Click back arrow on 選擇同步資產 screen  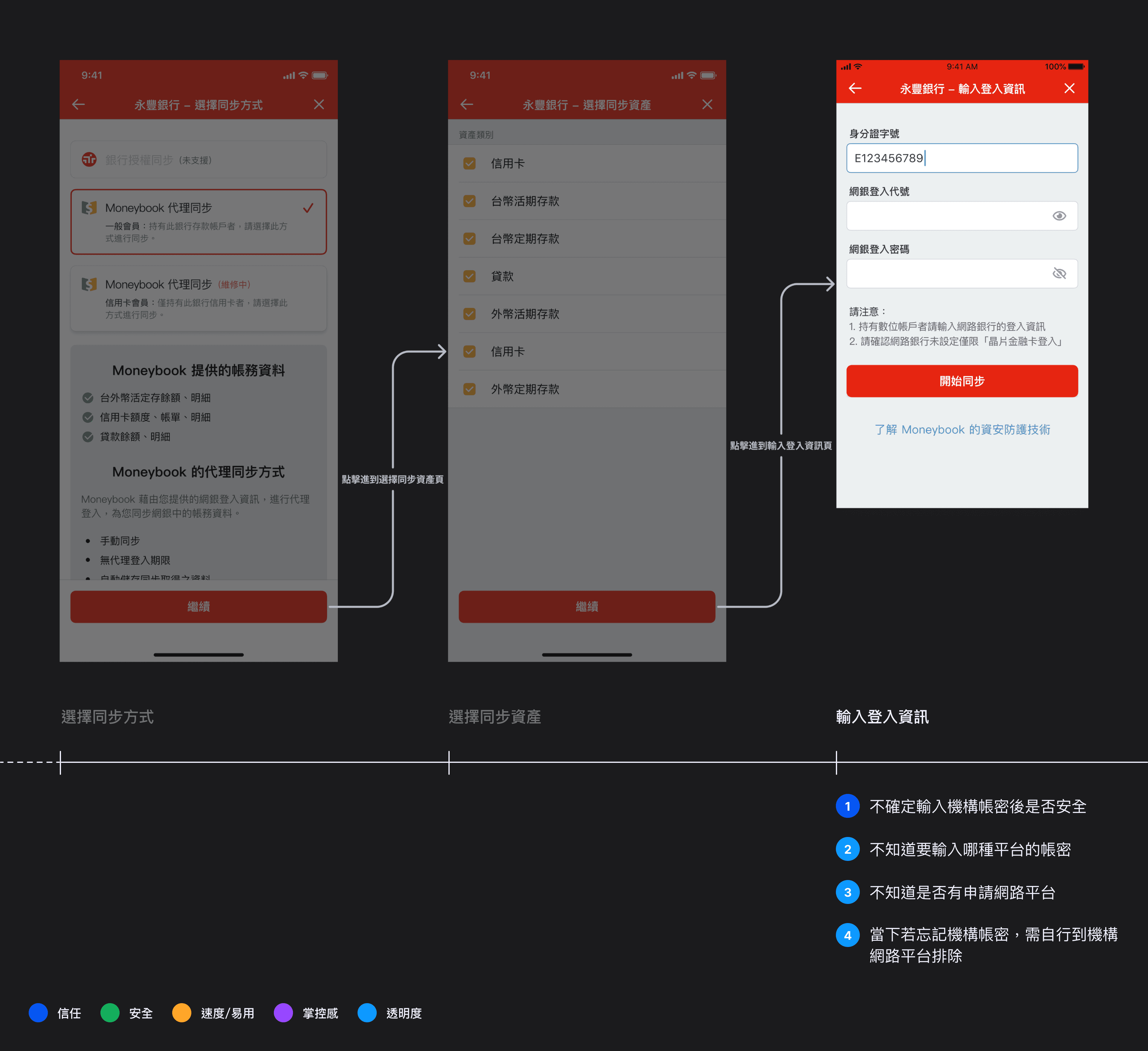pos(467,104)
